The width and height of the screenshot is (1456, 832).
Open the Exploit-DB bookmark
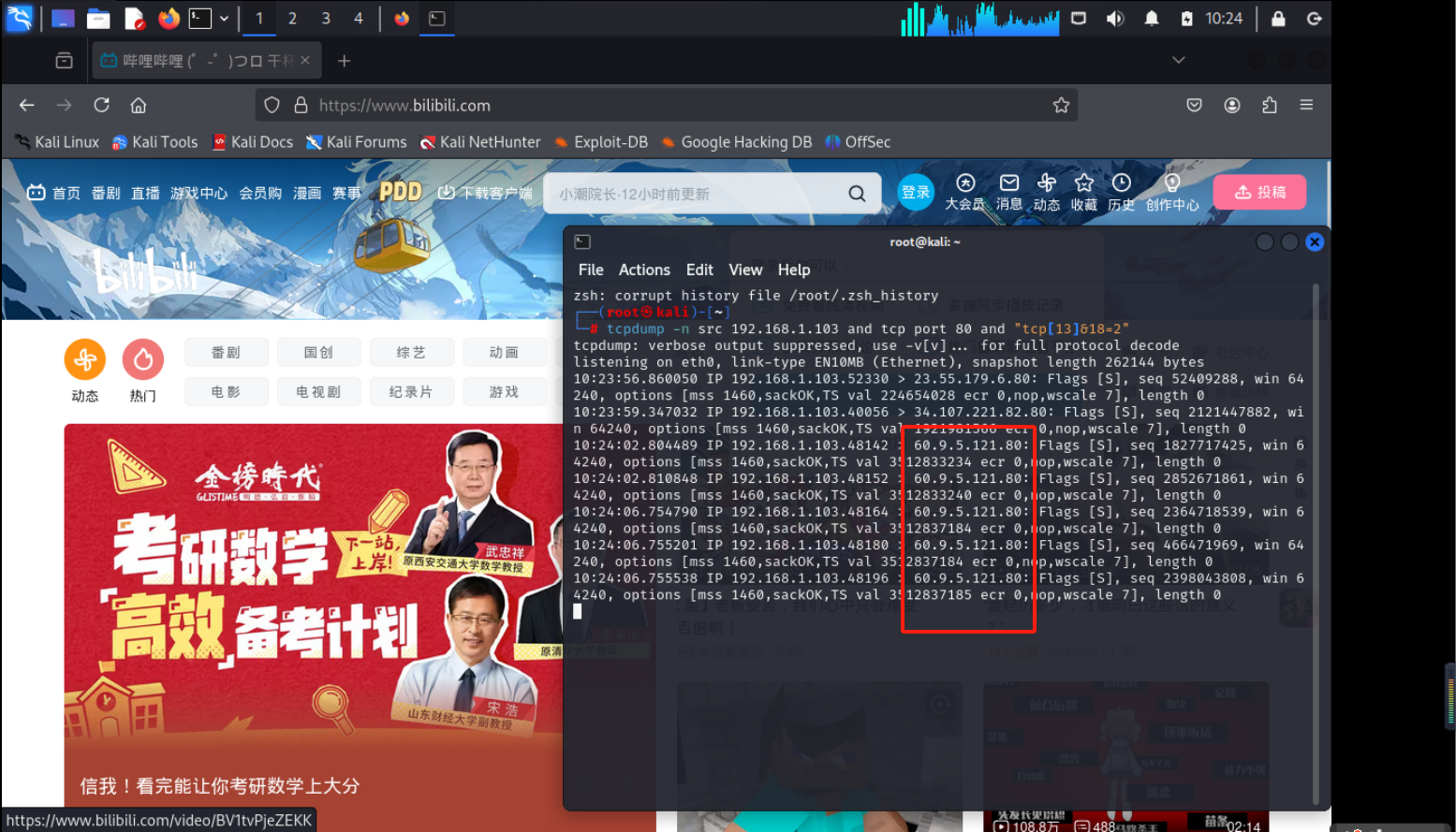(601, 142)
